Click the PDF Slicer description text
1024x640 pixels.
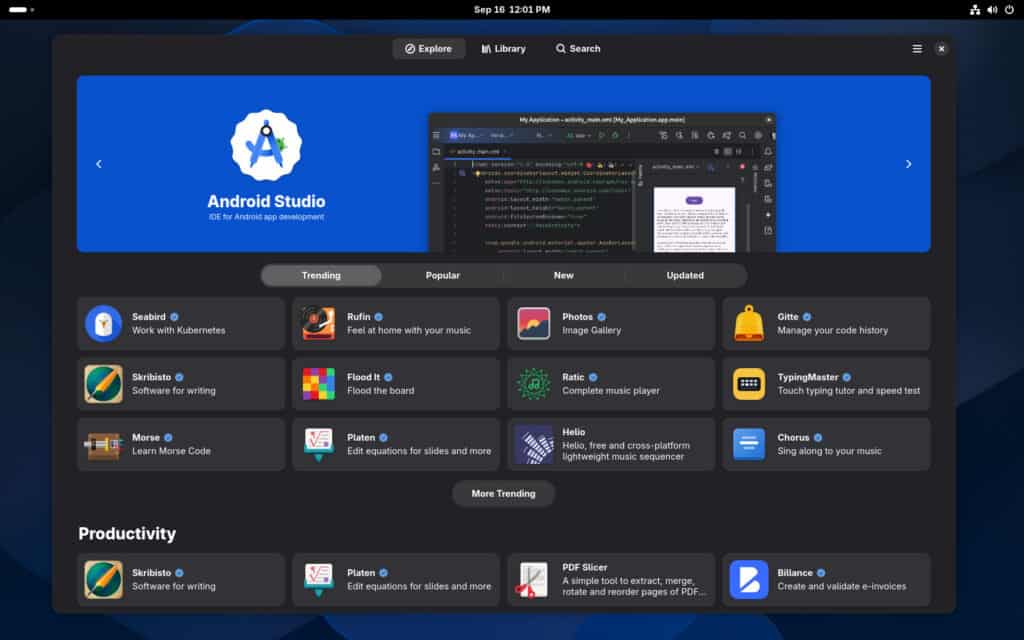pos(634,586)
